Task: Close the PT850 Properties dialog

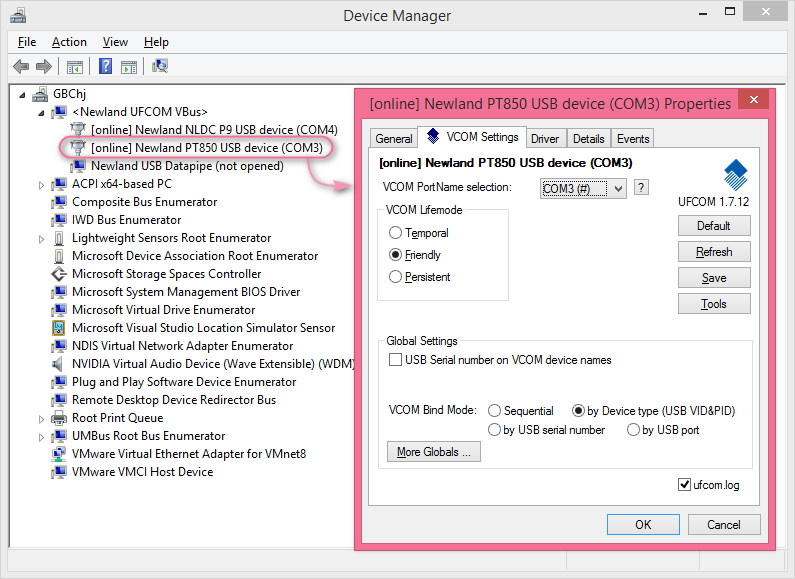Action: (753, 99)
